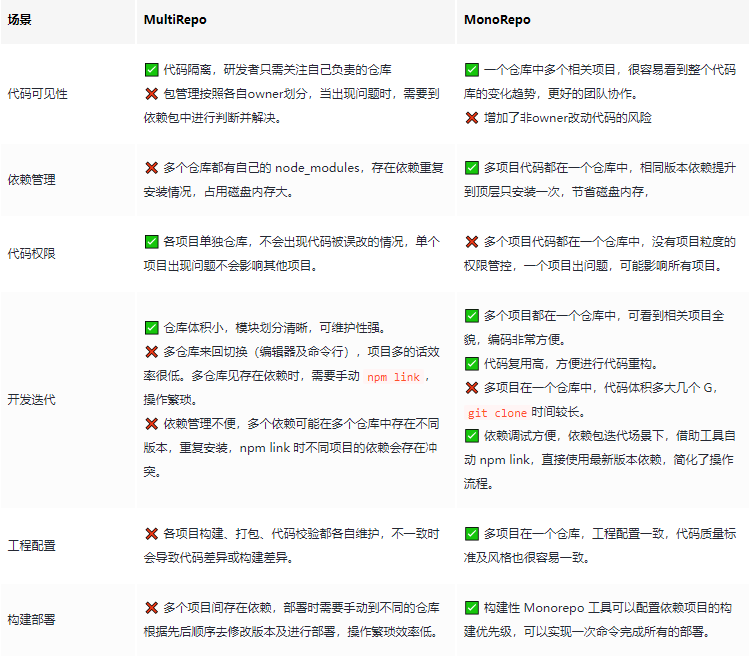749x657 pixels.
Task: Click the red cross before '依赖管理不便'
Action: 151,424
